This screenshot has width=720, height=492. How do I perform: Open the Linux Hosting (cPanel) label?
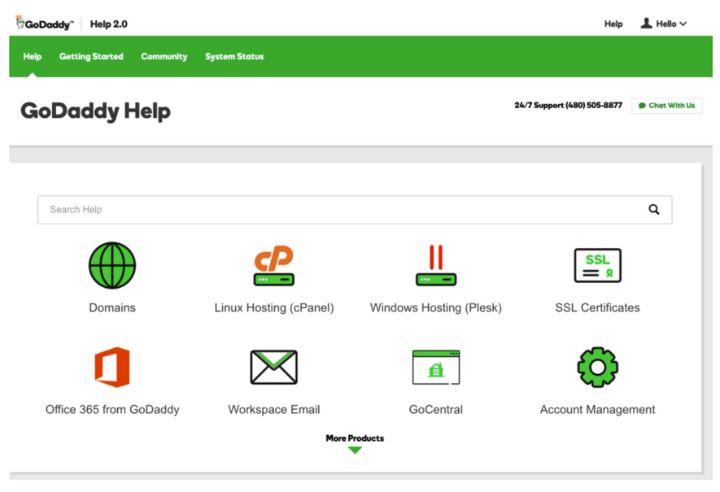click(x=274, y=307)
